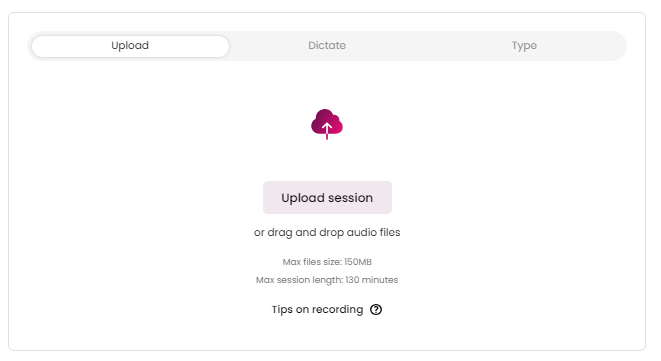Click the 'Tips on recording' text label
This screenshot has height=361, width=661.
(x=317, y=310)
